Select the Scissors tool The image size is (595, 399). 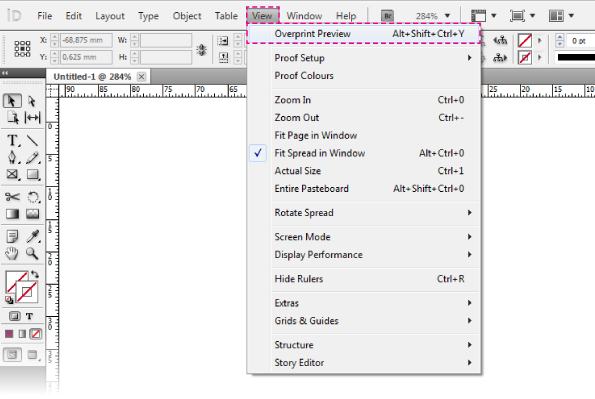click(x=13, y=197)
